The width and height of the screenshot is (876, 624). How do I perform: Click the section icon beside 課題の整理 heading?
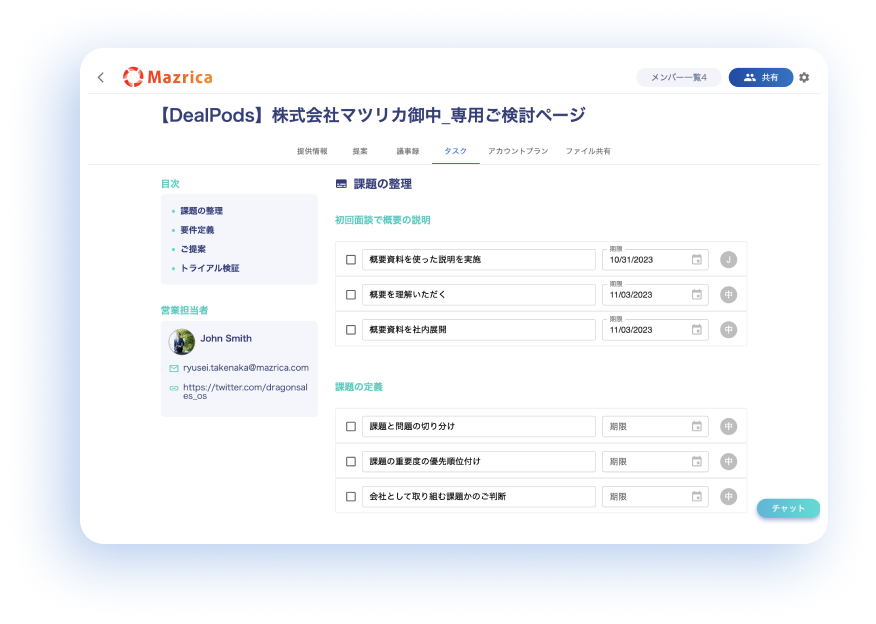[341, 184]
